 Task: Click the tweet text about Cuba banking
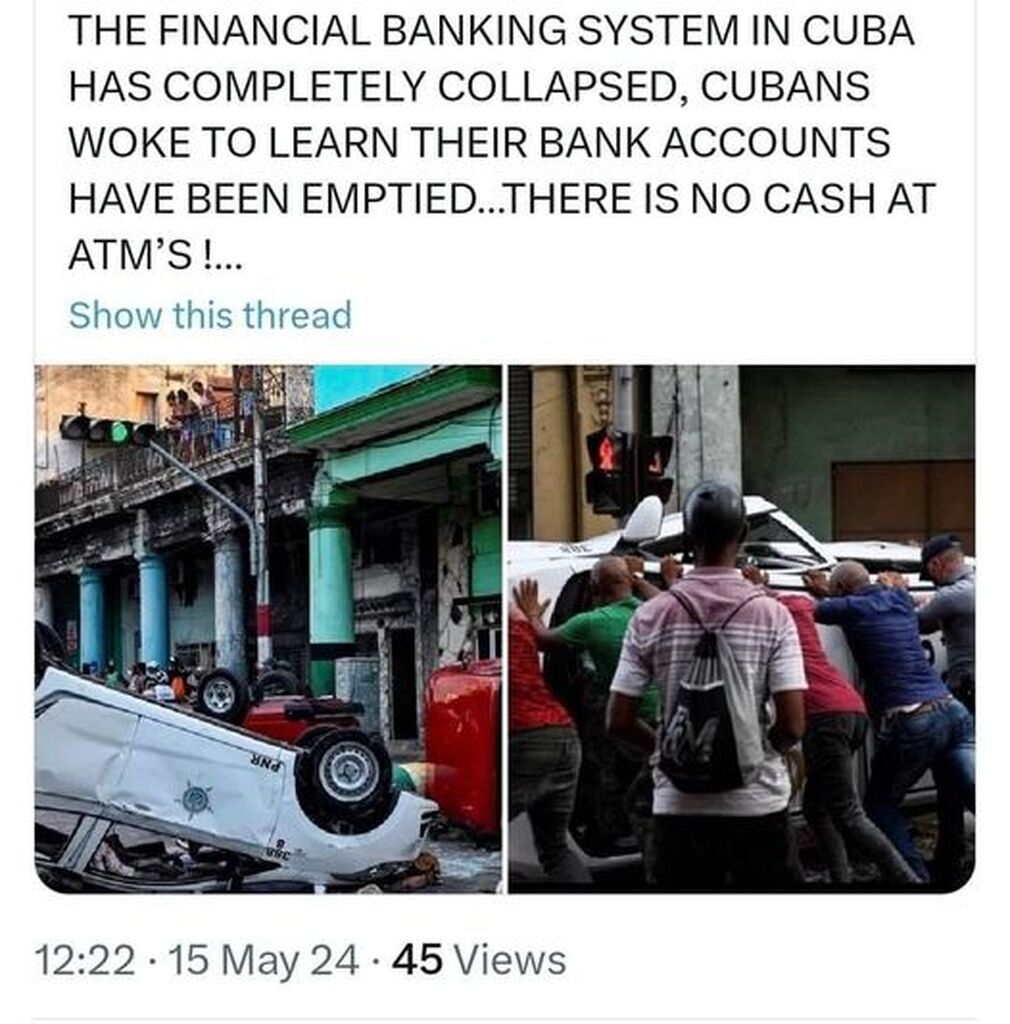pos(501,142)
